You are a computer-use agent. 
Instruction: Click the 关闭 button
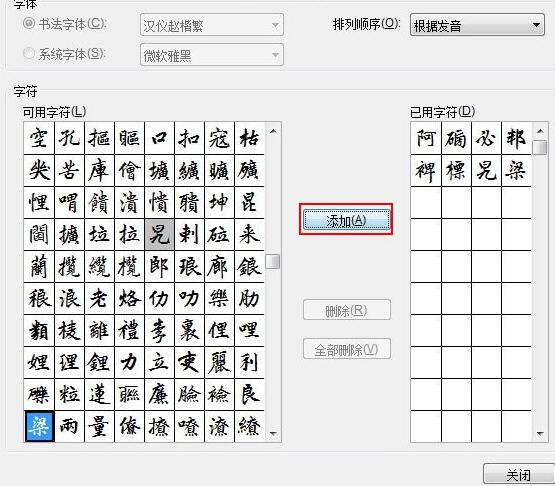519,474
